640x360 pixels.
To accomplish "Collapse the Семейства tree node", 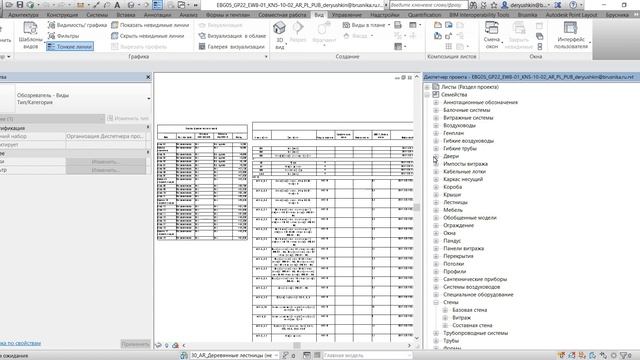I will [x=427, y=95].
